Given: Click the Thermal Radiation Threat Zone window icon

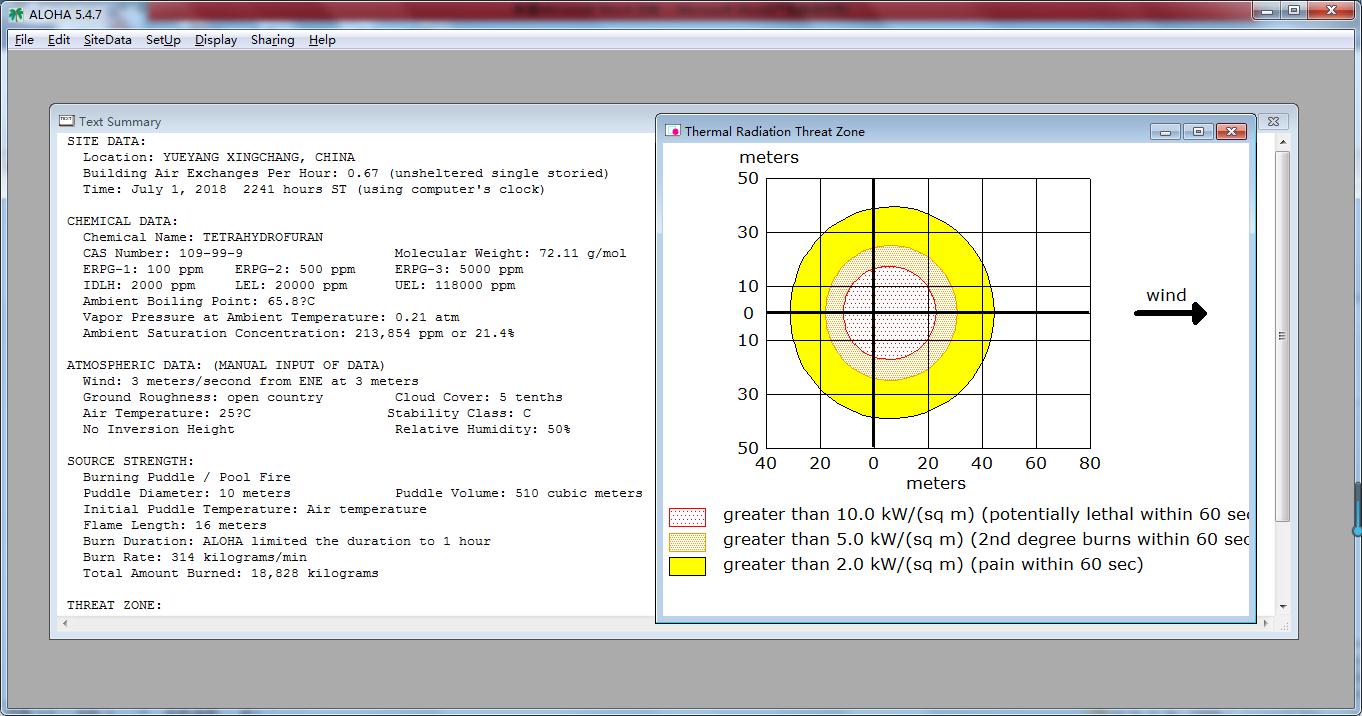Looking at the screenshot, I should [x=673, y=131].
